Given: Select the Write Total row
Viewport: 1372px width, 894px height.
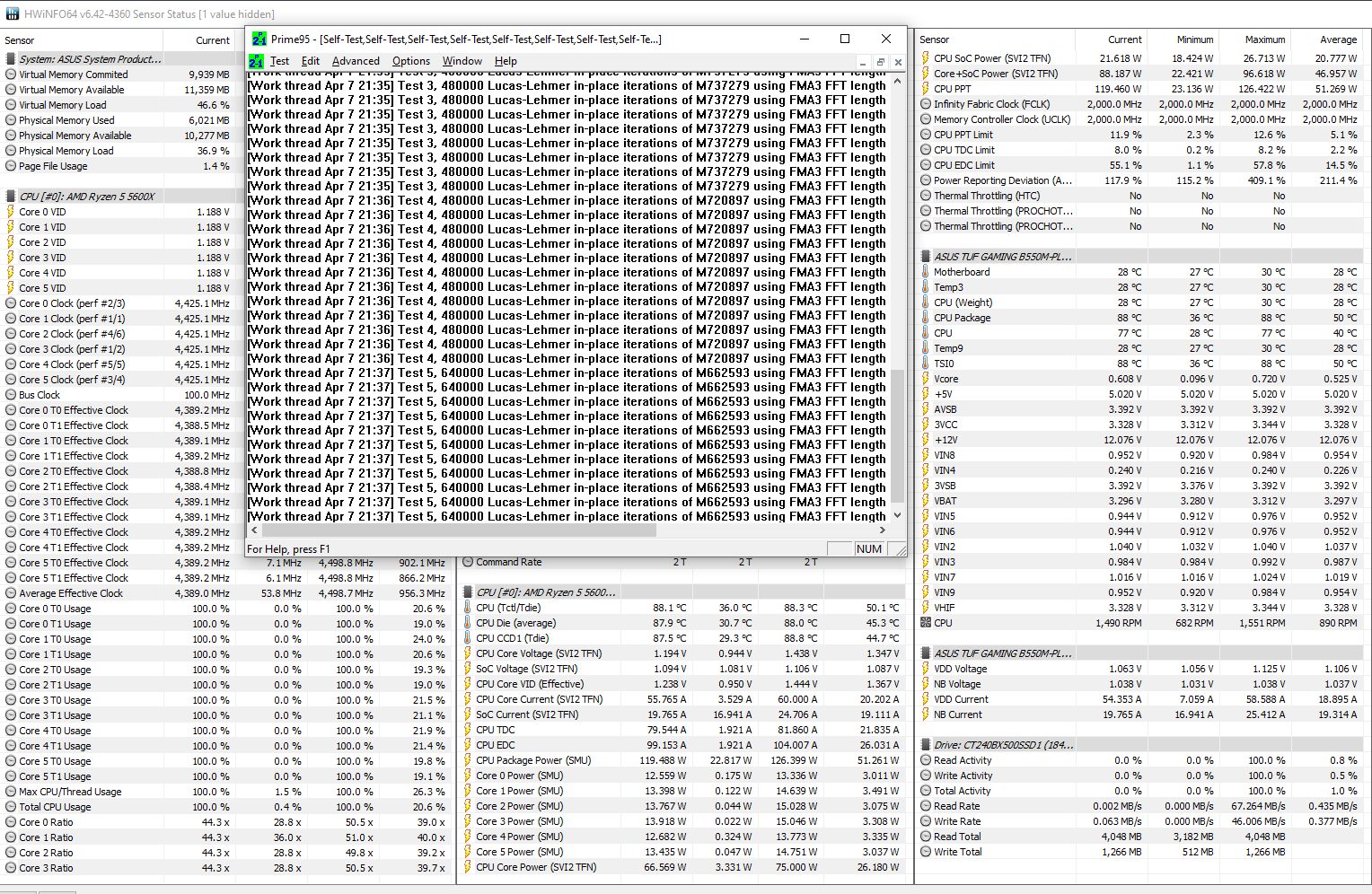Looking at the screenshot, I should pos(1140,852).
